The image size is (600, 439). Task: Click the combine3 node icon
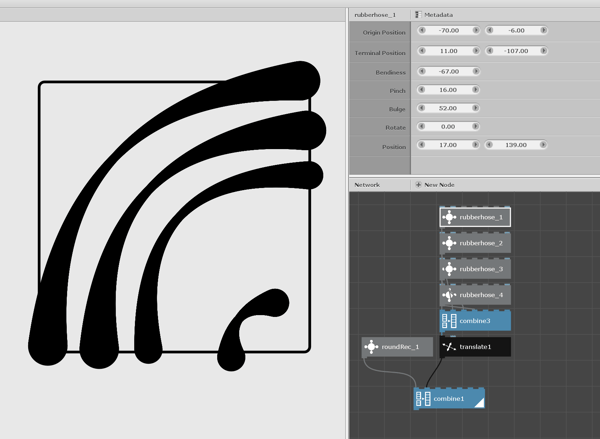tap(449, 321)
